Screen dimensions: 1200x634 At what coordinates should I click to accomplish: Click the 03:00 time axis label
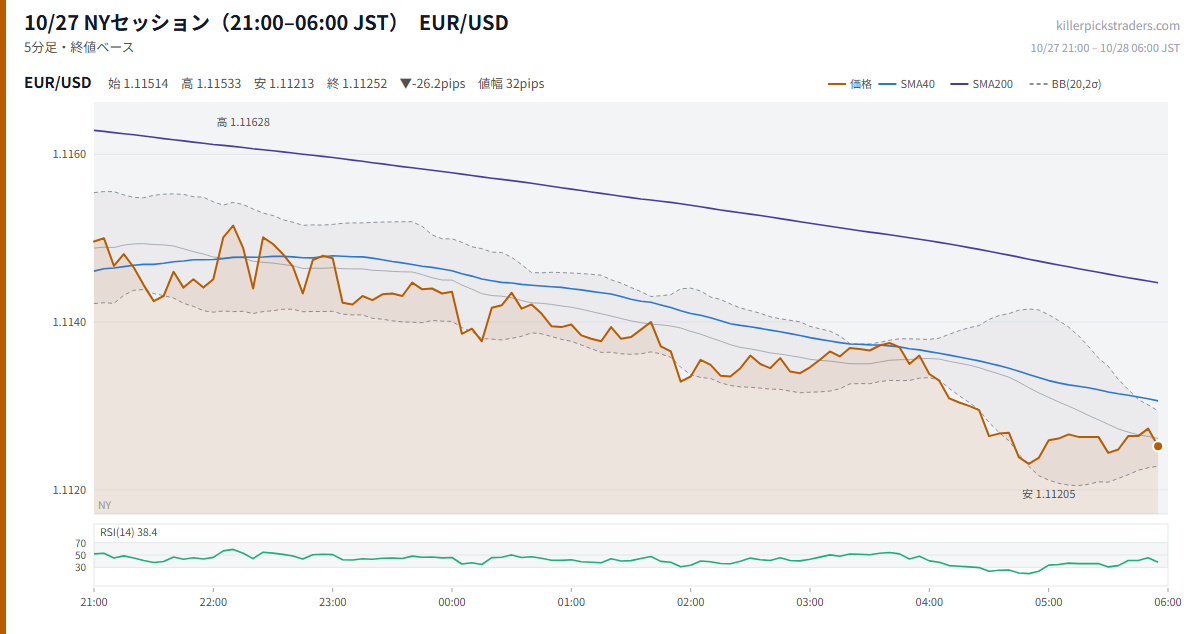coord(810,602)
